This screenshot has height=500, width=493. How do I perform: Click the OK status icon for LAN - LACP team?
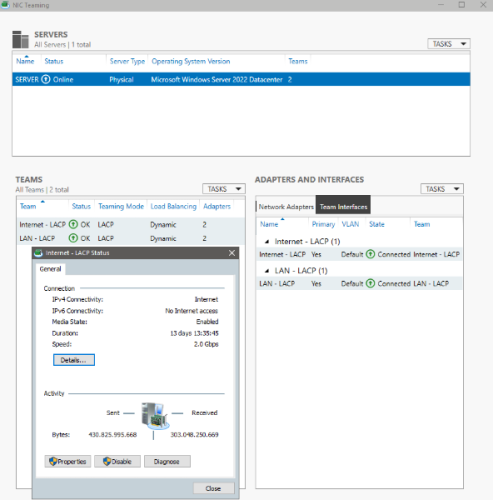tap(73, 238)
